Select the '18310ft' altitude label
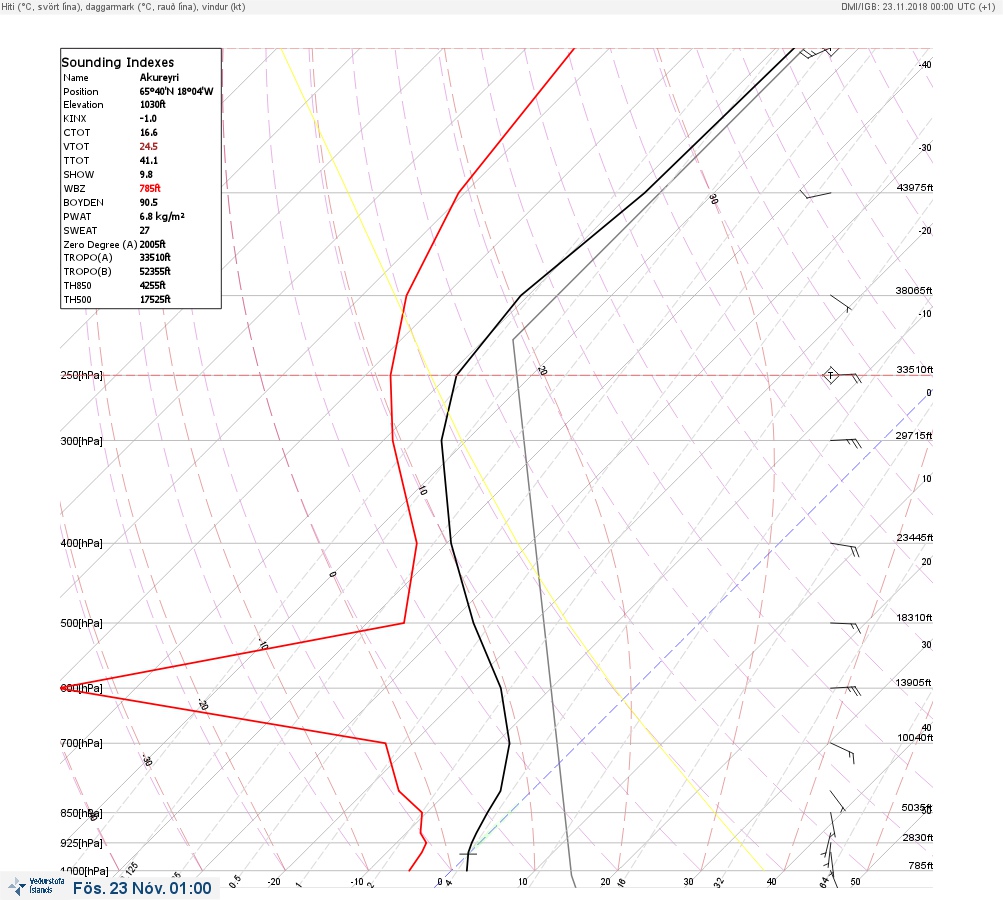This screenshot has height=900, width=1003. click(914, 617)
